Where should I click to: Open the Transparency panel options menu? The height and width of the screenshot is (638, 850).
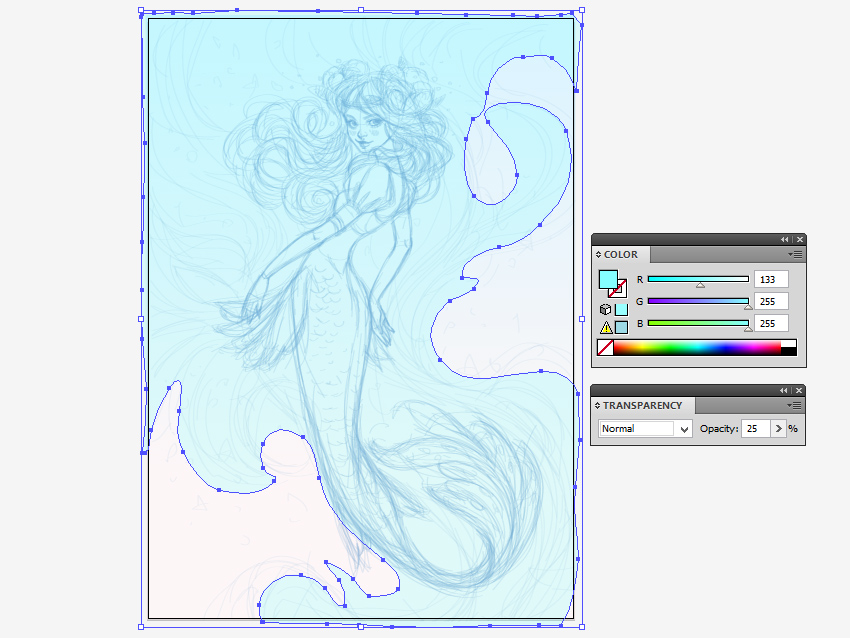click(794, 405)
